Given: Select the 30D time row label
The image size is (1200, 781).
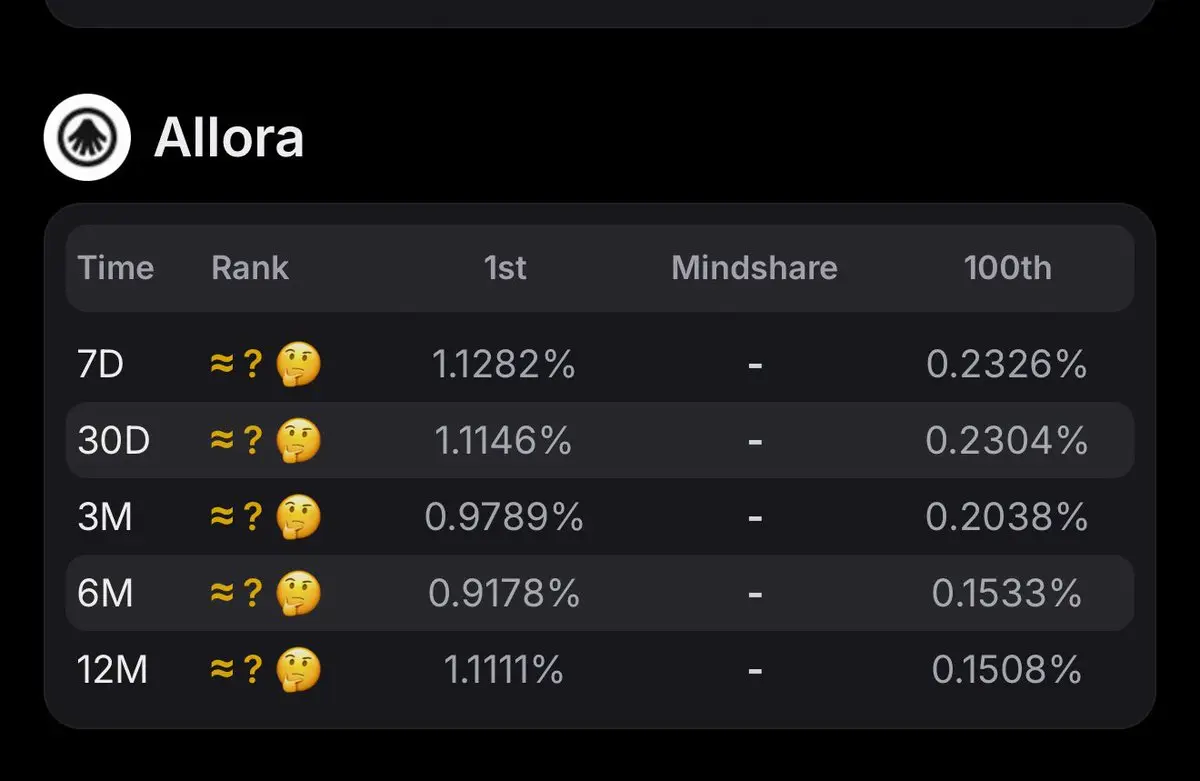Looking at the screenshot, I should tap(114, 441).
